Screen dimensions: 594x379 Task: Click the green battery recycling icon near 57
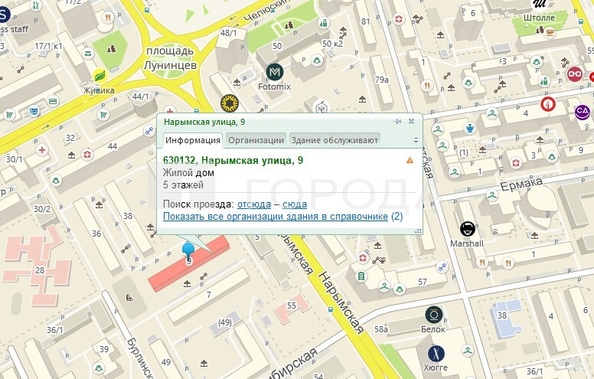pyautogui.click(x=361, y=276)
